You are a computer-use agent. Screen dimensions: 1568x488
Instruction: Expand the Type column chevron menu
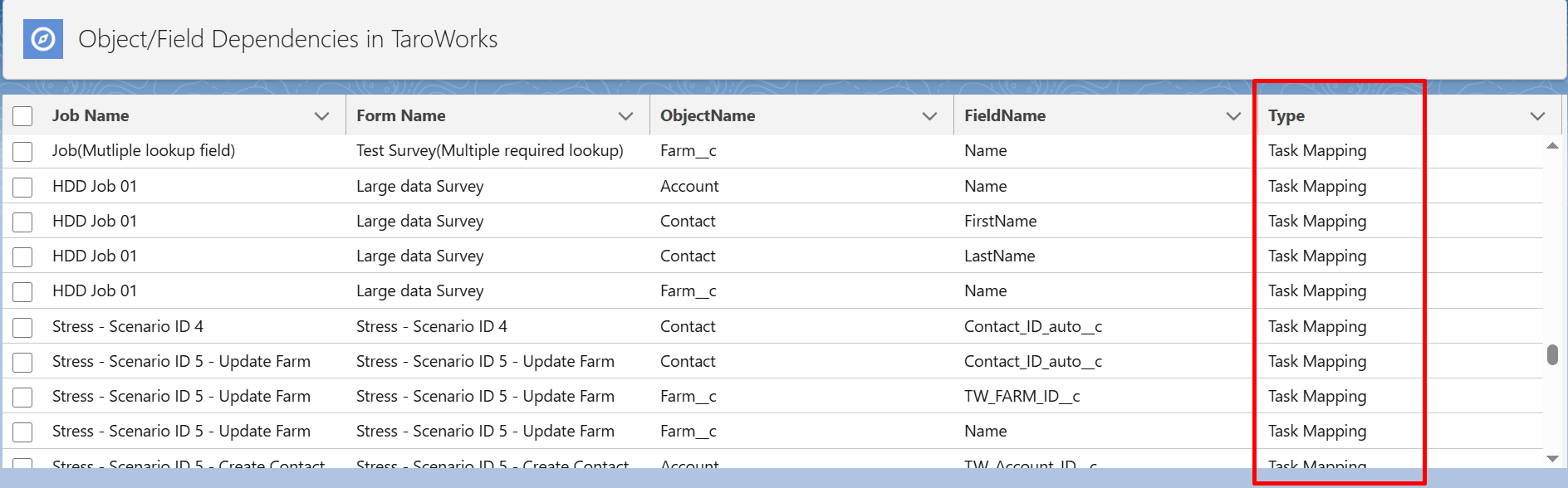click(x=1537, y=116)
